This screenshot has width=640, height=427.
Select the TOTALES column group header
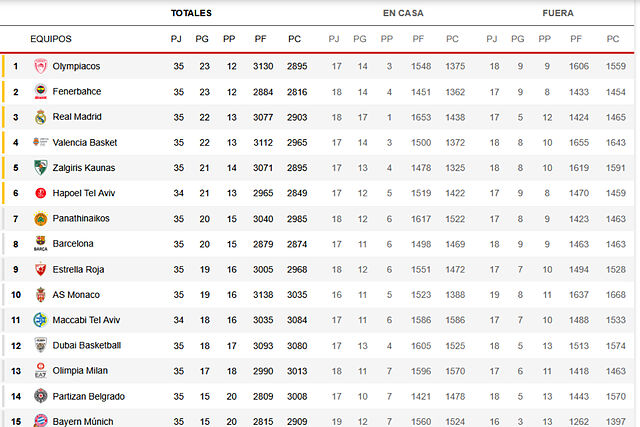(x=191, y=13)
